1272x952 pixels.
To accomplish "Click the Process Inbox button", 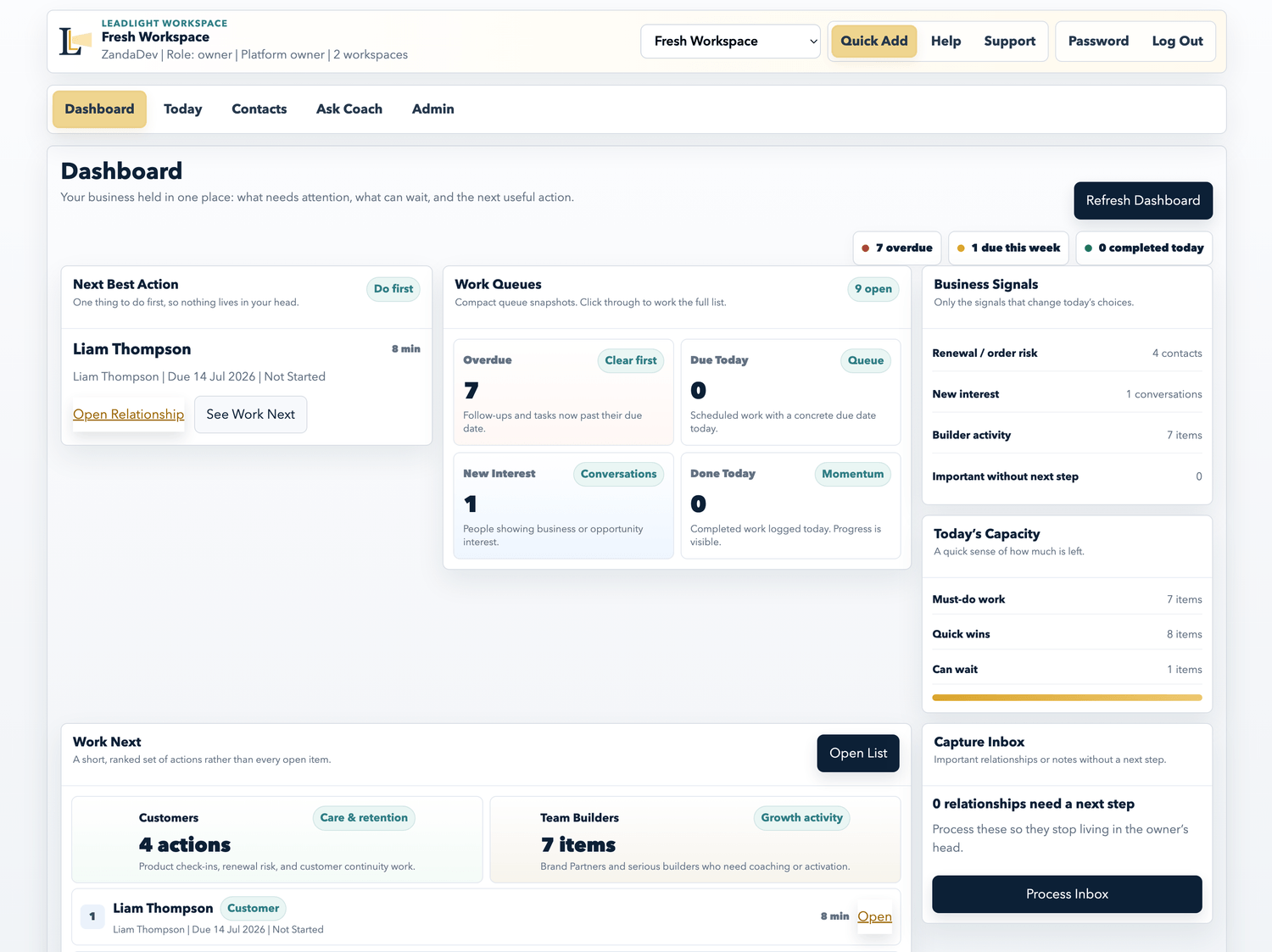I will pos(1067,894).
